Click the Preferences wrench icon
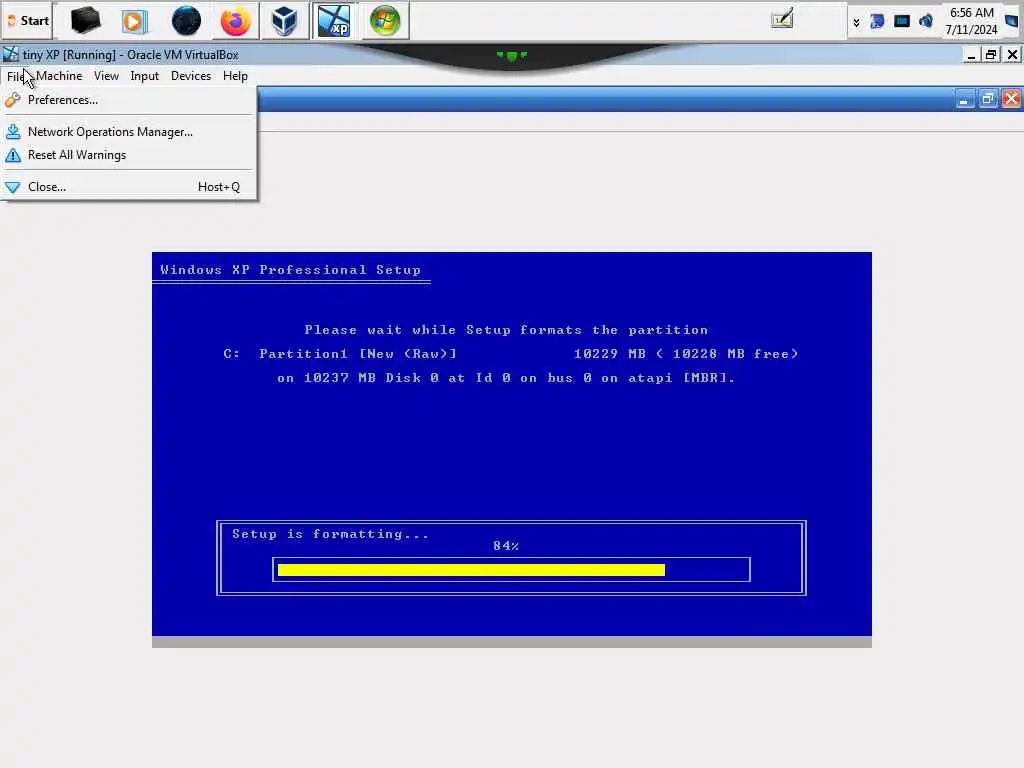The height and width of the screenshot is (768, 1024). click(13, 100)
